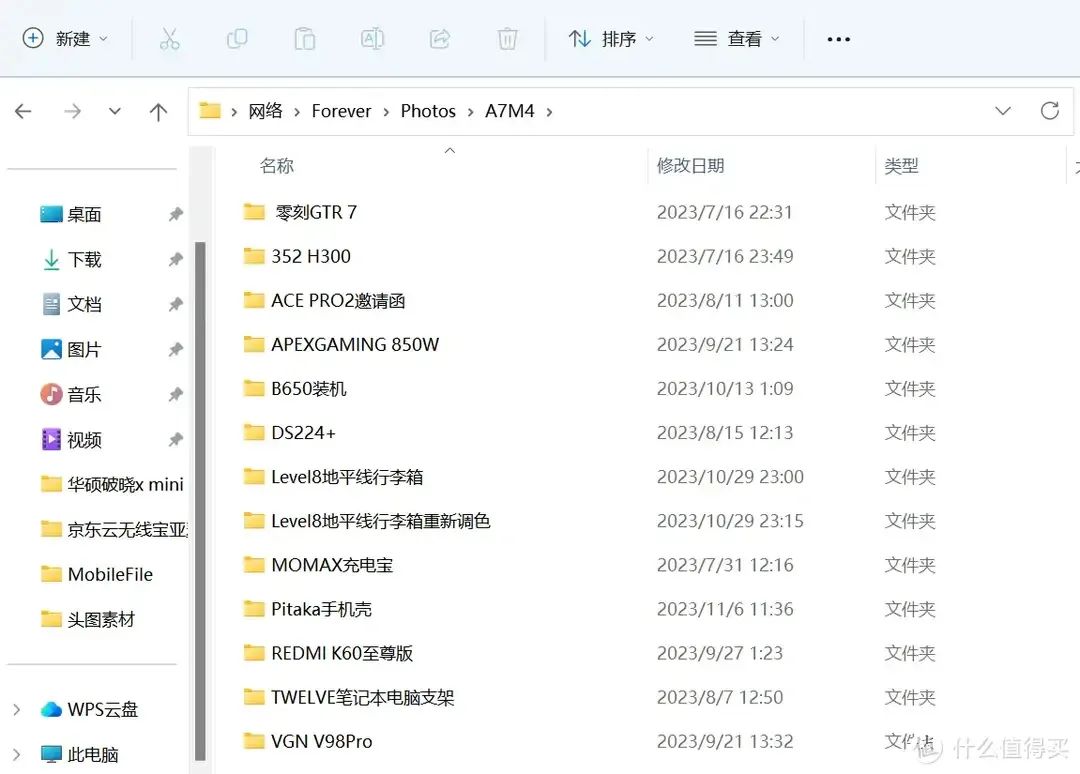Open the 京东云无线宝 folder in sidebar

point(113,530)
